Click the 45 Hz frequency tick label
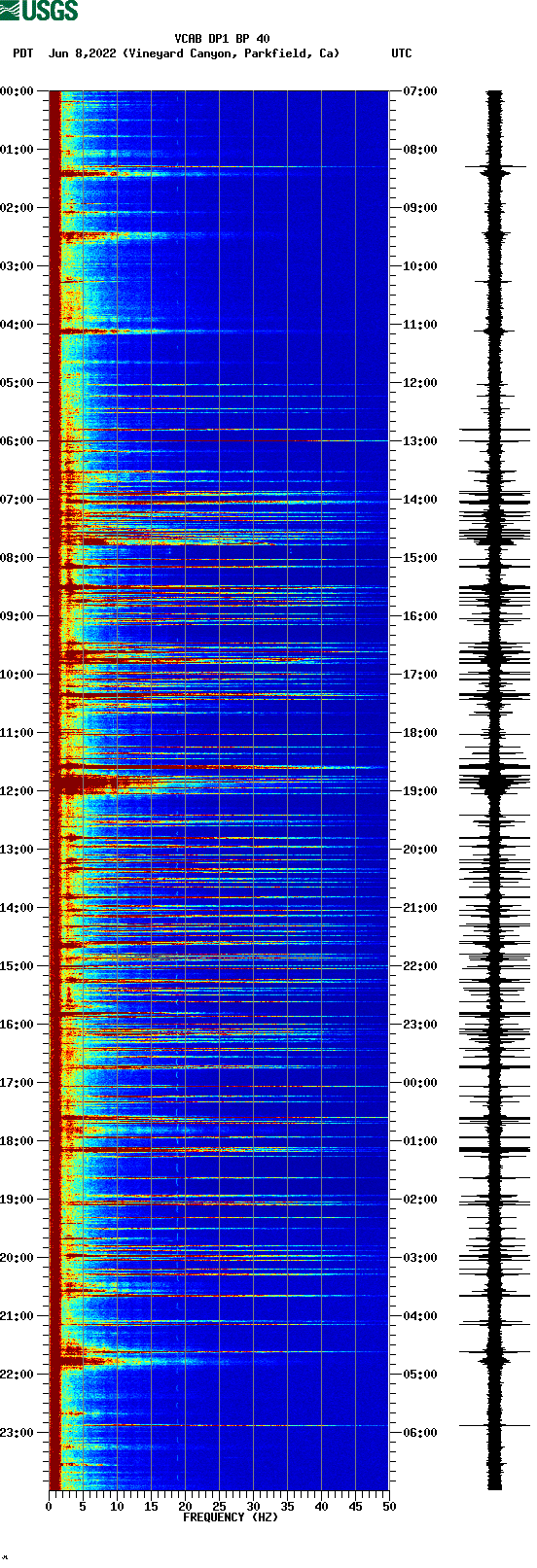The width and height of the screenshot is (537, 1568). (x=355, y=1507)
